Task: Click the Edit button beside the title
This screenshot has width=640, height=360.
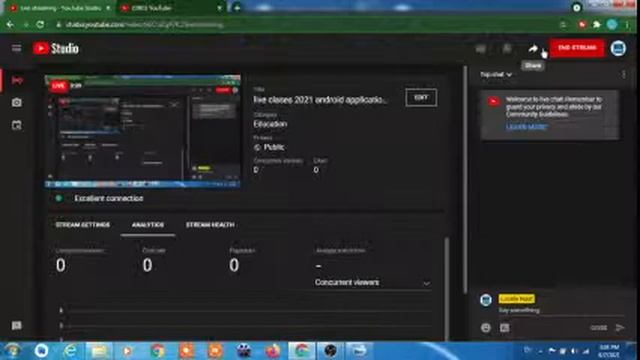Action: click(421, 98)
